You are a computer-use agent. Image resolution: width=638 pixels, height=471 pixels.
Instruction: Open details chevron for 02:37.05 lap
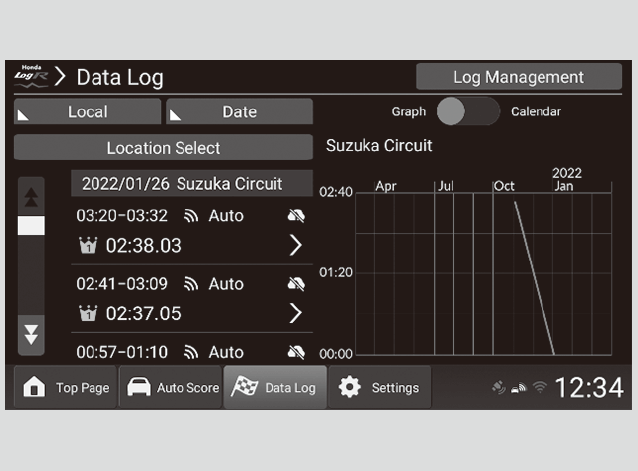pos(295,313)
